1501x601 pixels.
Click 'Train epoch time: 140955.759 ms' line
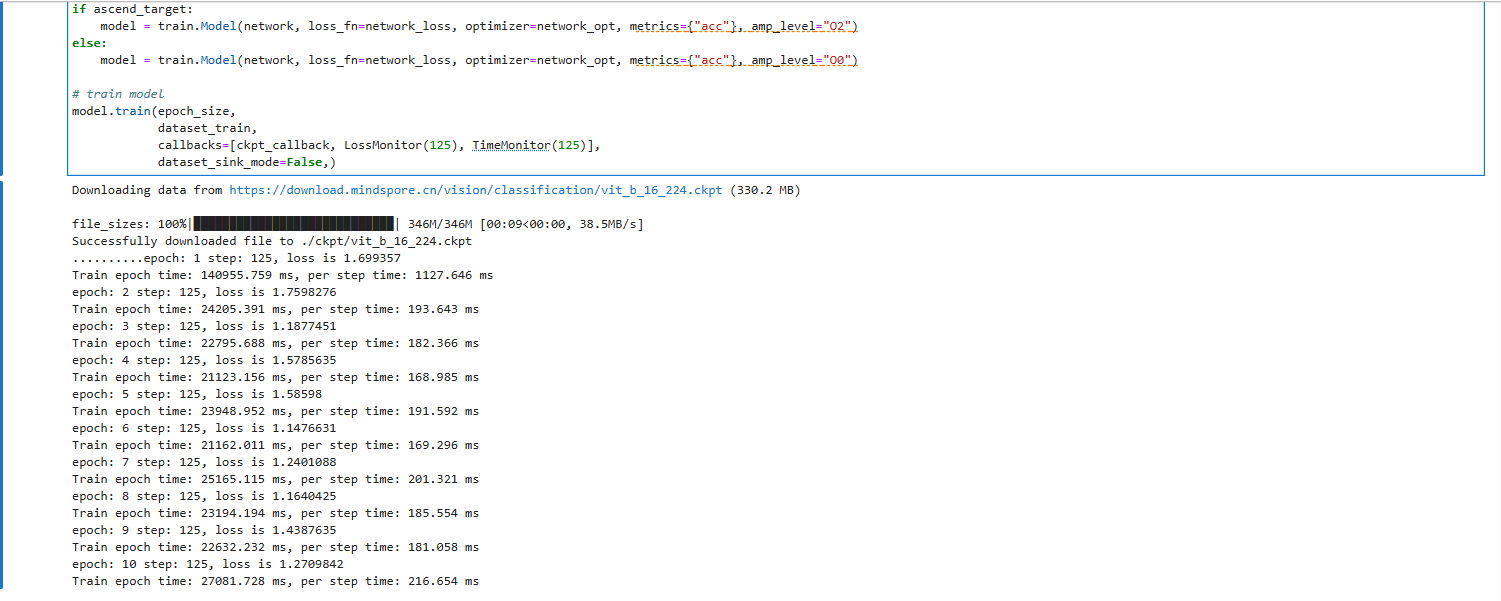coord(282,275)
